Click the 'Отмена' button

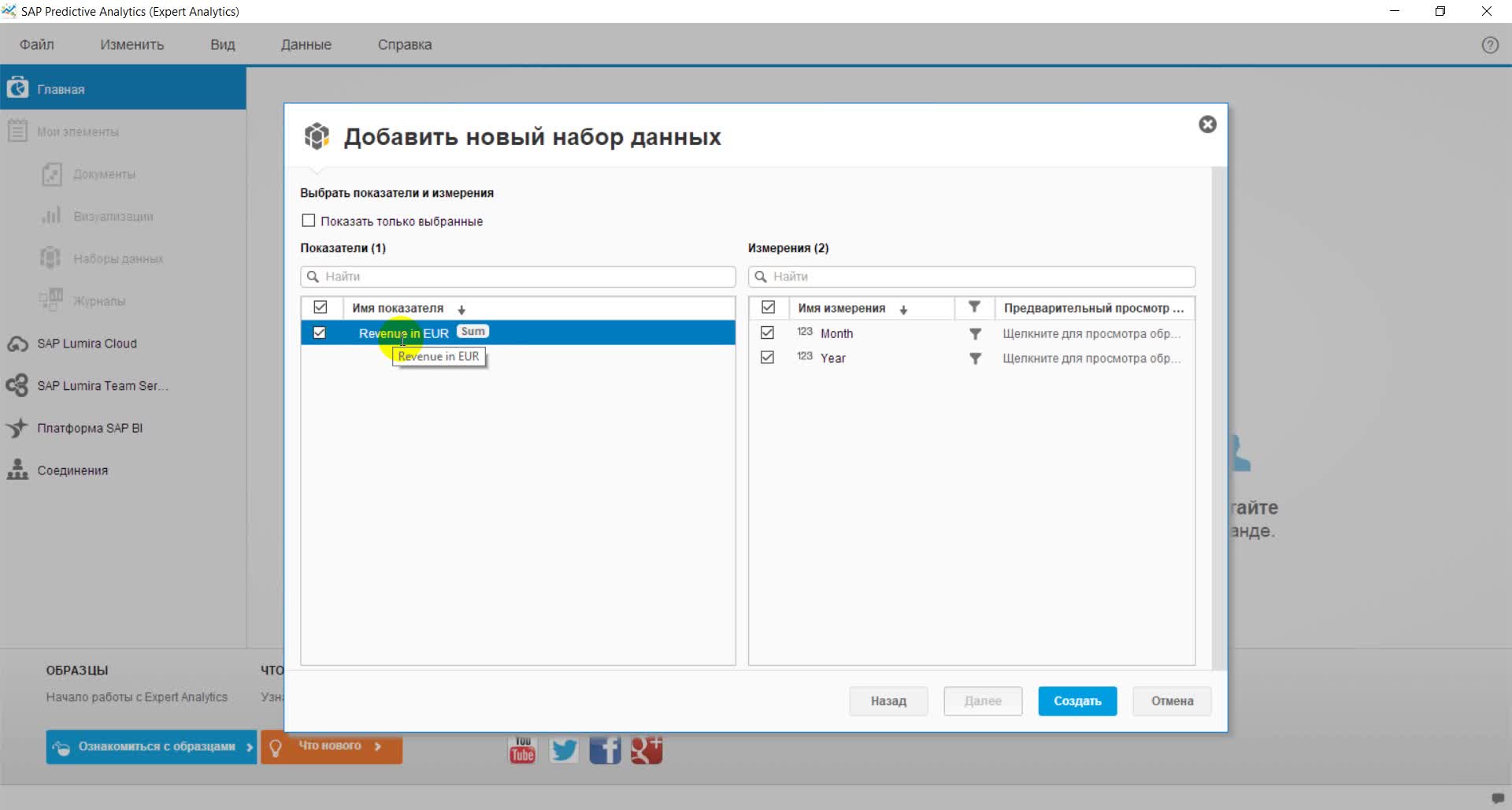point(1172,700)
